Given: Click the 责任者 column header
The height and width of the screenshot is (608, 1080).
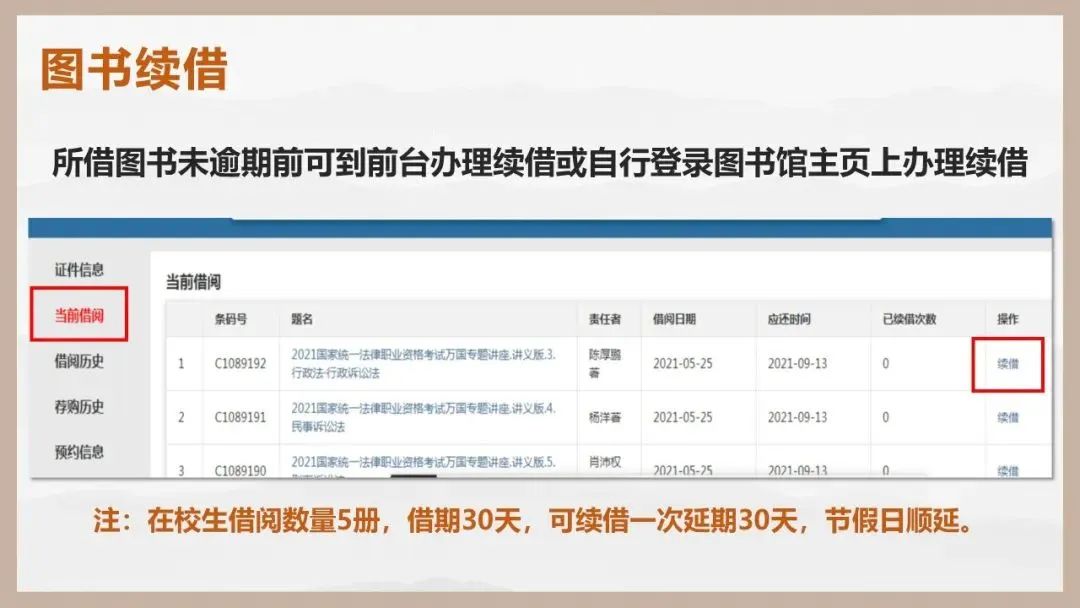Looking at the screenshot, I should click(605, 319).
